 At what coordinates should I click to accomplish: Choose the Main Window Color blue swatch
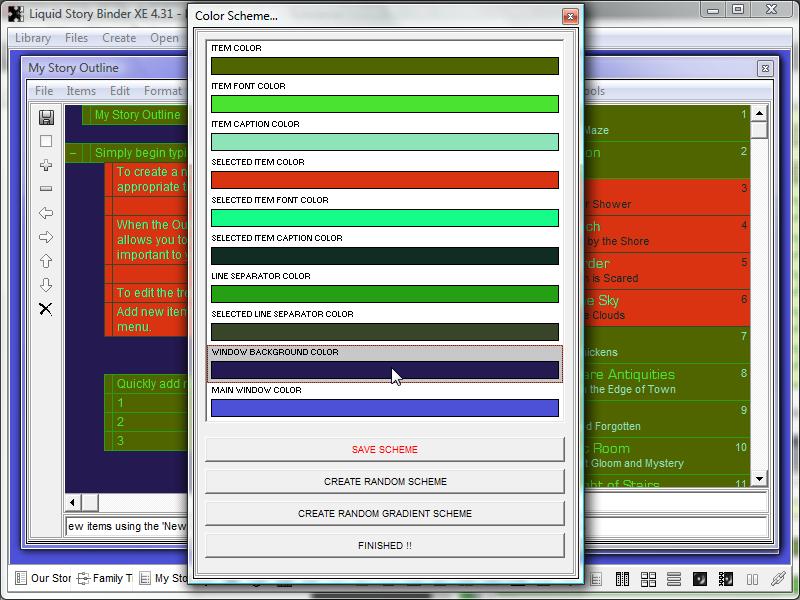point(385,408)
